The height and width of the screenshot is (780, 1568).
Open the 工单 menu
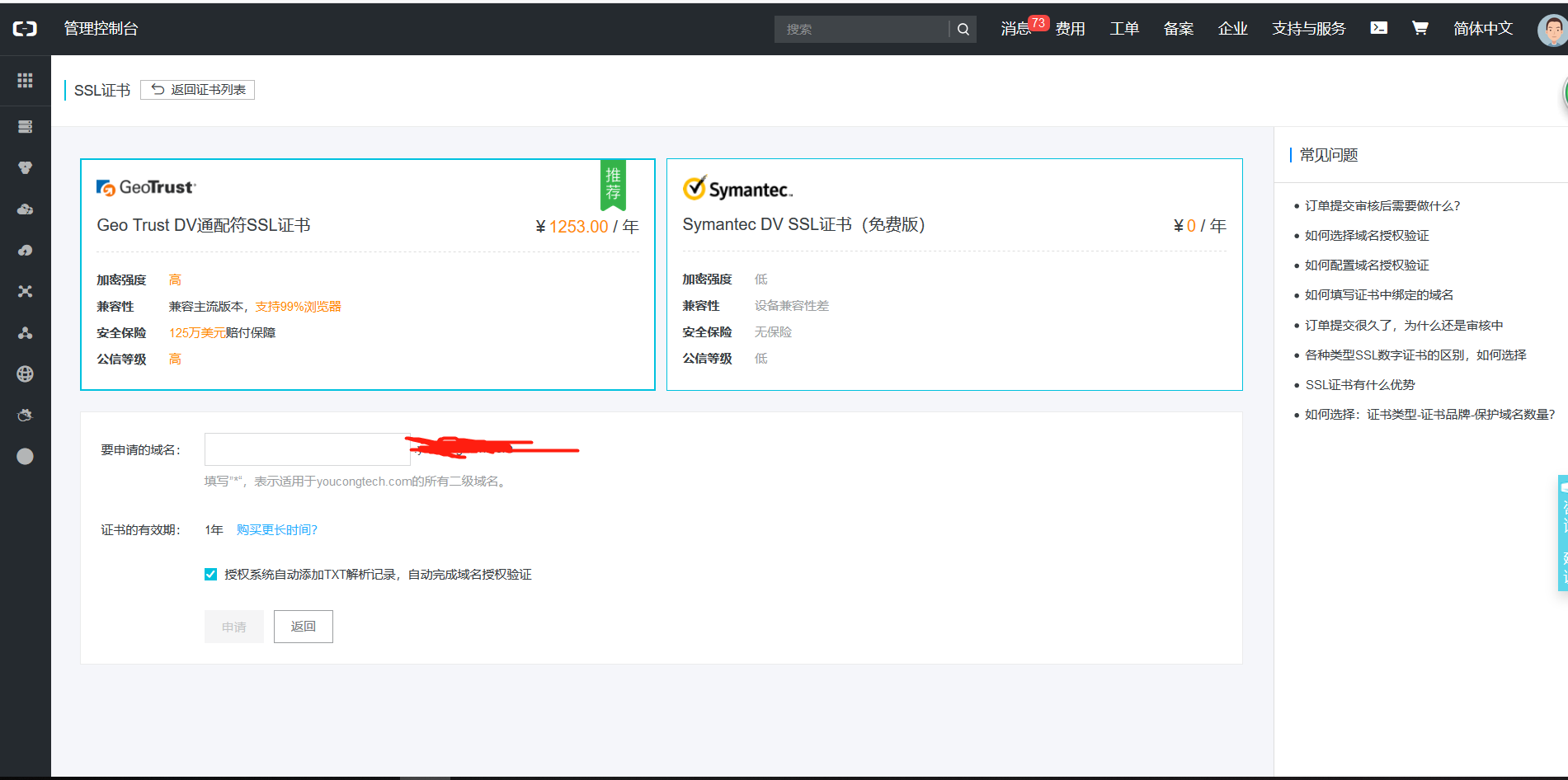pos(1124,29)
